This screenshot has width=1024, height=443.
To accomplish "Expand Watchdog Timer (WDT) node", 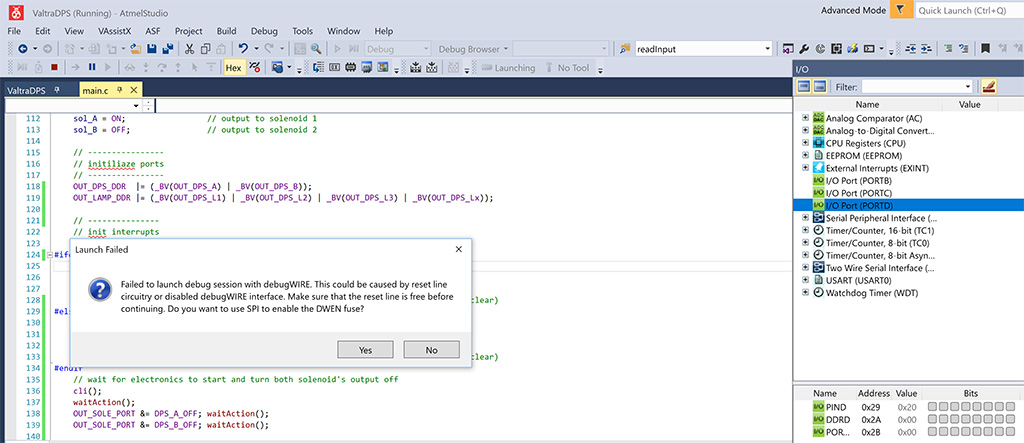I will 805,292.
